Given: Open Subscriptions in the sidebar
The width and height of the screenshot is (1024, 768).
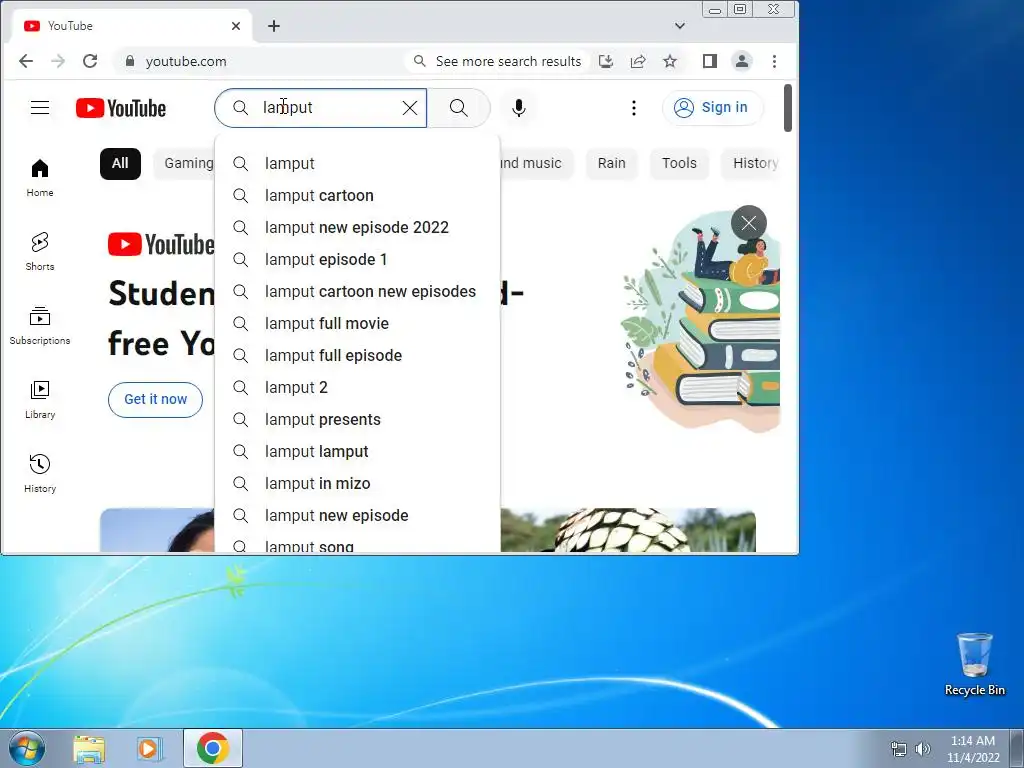Looking at the screenshot, I should pos(40,325).
